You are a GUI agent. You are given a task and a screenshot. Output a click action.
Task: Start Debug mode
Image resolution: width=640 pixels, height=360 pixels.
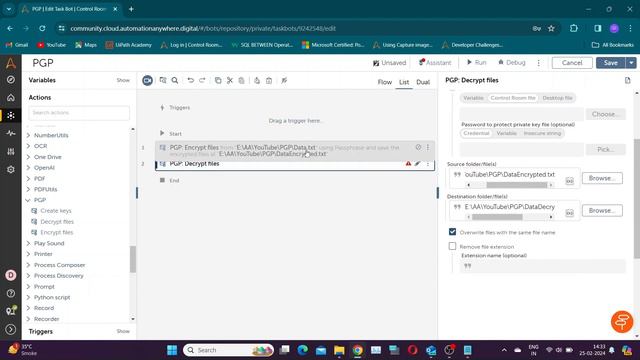pyautogui.click(x=511, y=62)
